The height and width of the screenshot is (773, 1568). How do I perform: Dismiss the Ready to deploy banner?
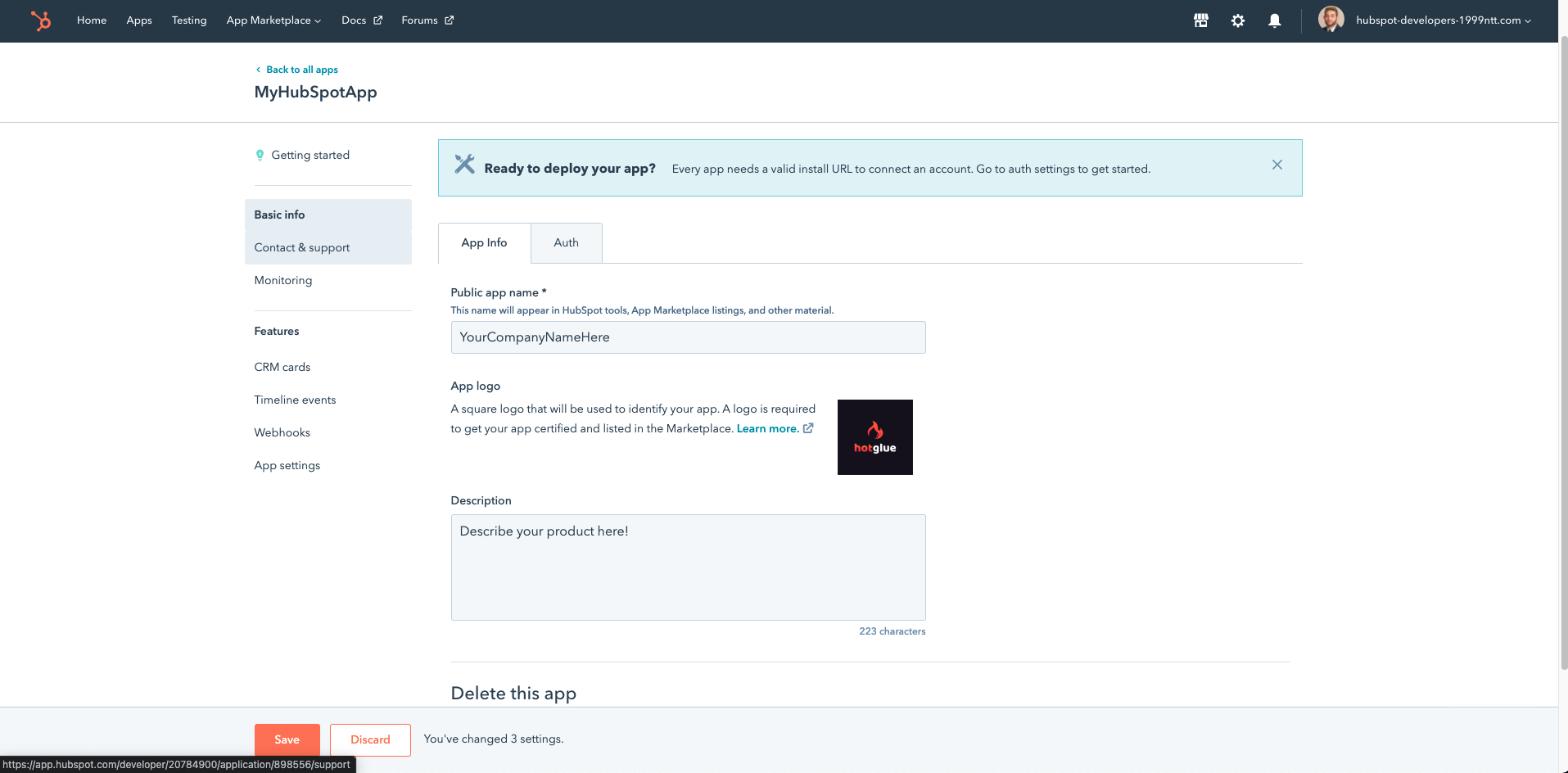click(1277, 165)
